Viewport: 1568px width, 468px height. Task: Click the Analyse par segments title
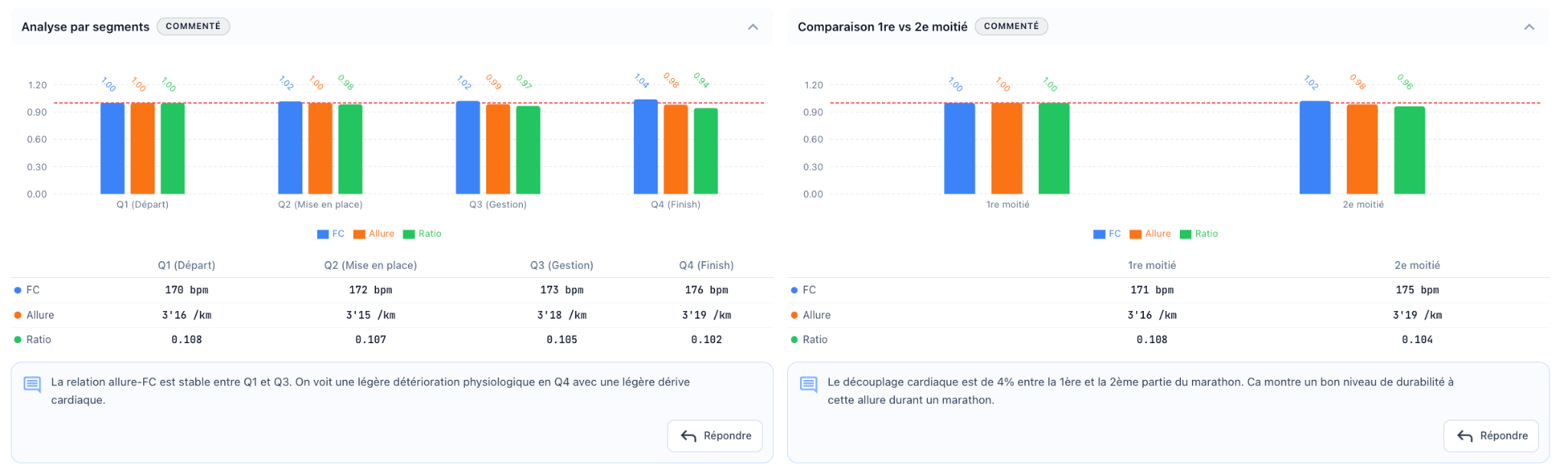(x=86, y=27)
